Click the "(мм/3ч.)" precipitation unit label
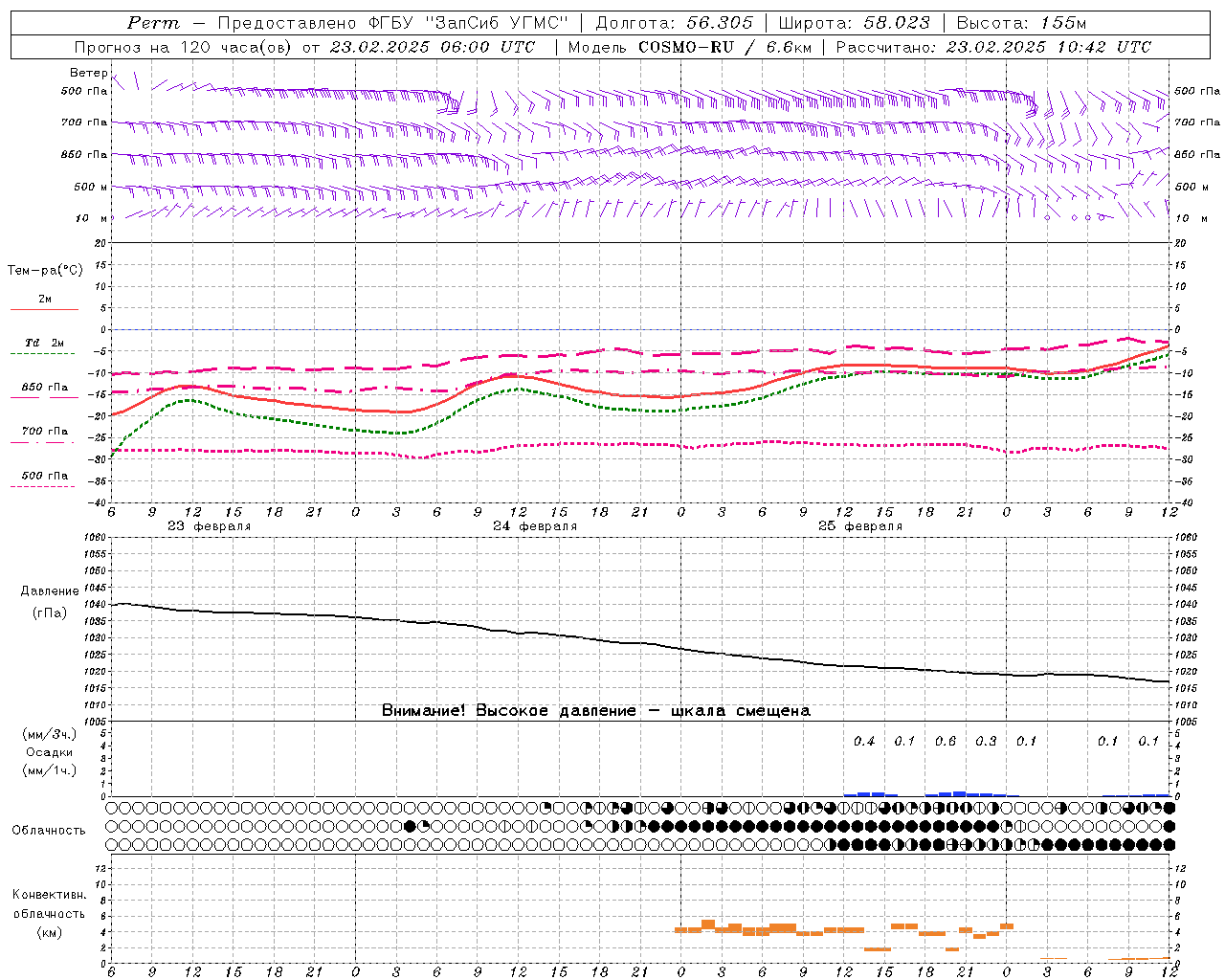Viewport: 1225px width, 980px height. 50,734
